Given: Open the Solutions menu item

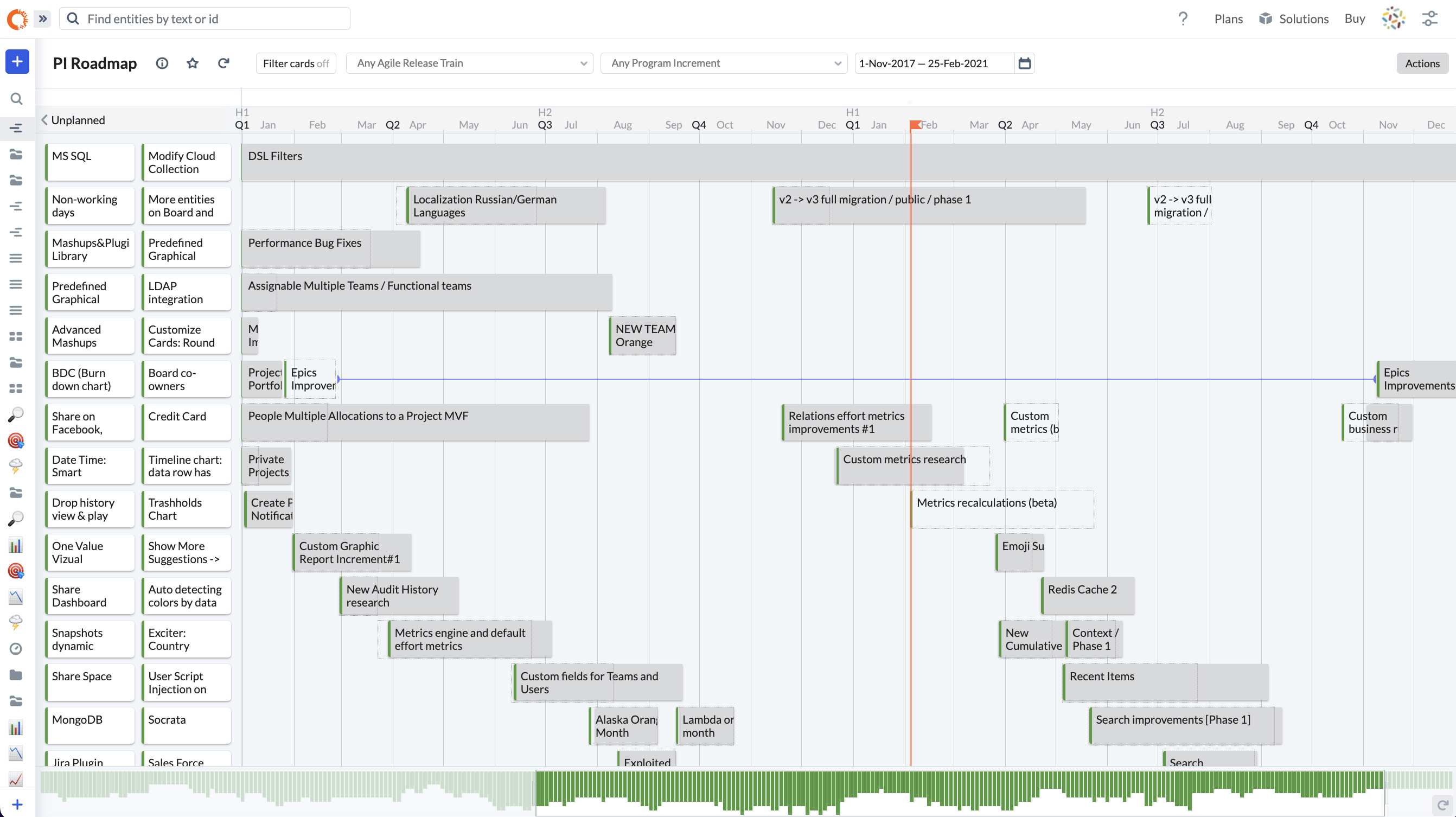Looking at the screenshot, I should coord(1294,18).
